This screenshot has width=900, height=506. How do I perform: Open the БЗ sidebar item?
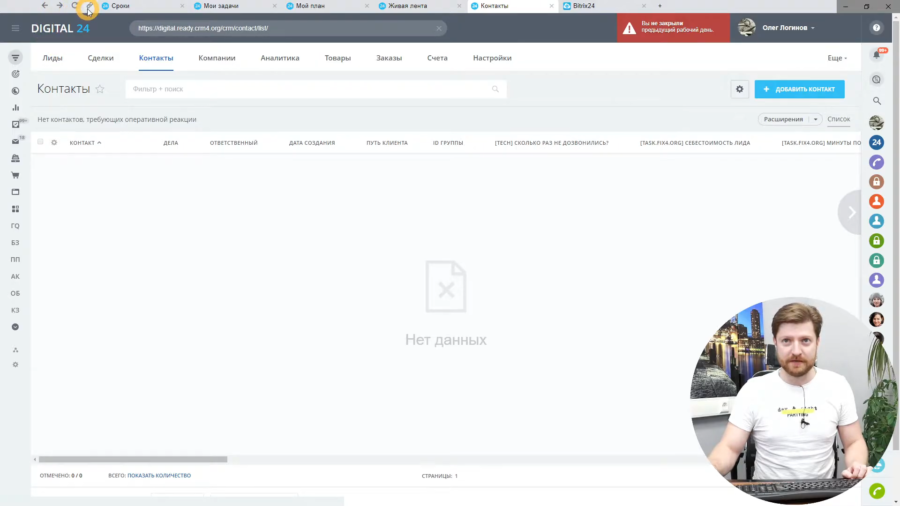click(15, 243)
